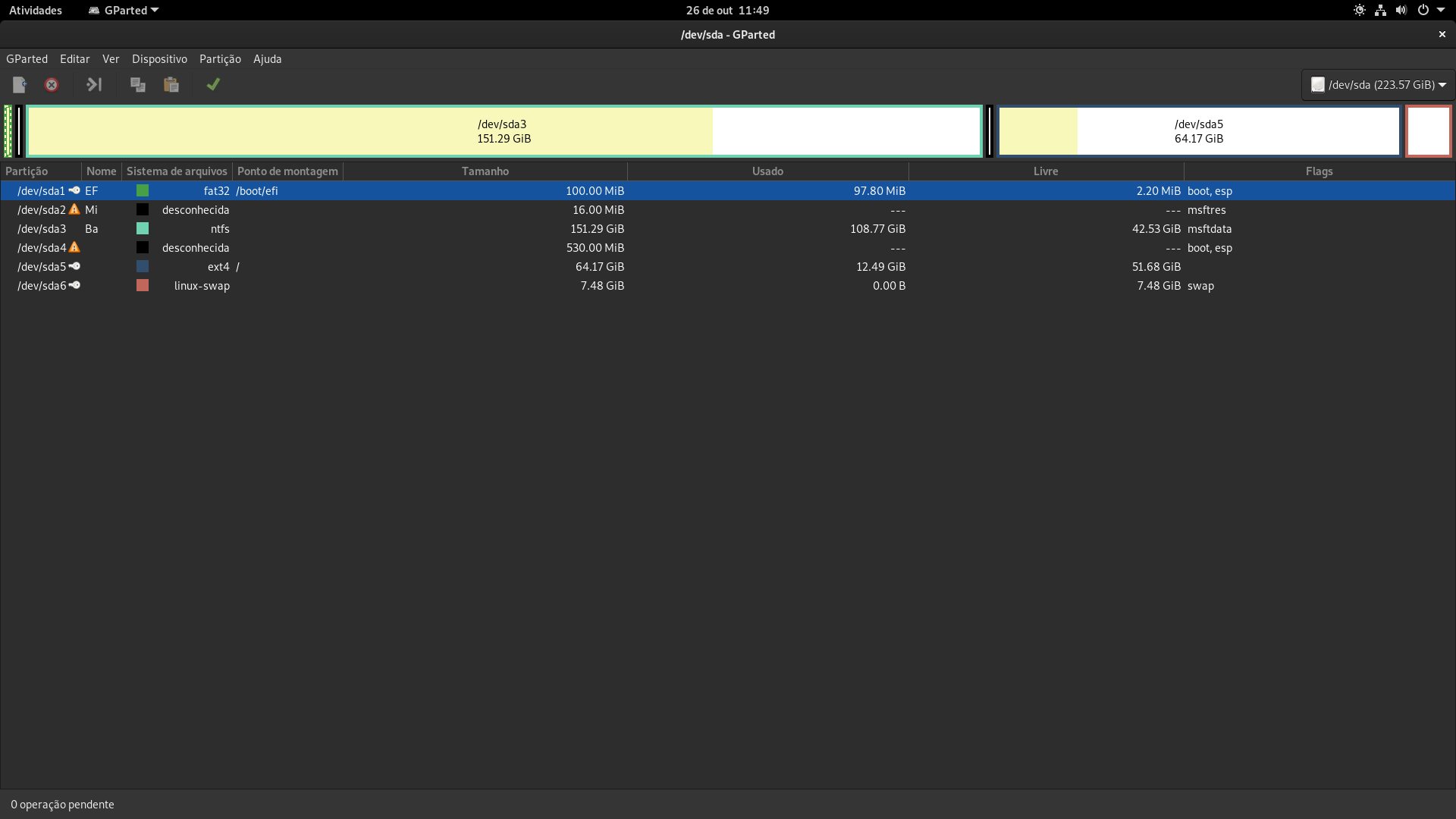Click the key lock icon on /dev/sda5
Viewport: 1456px width, 819px height.
[x=74, y=266]
